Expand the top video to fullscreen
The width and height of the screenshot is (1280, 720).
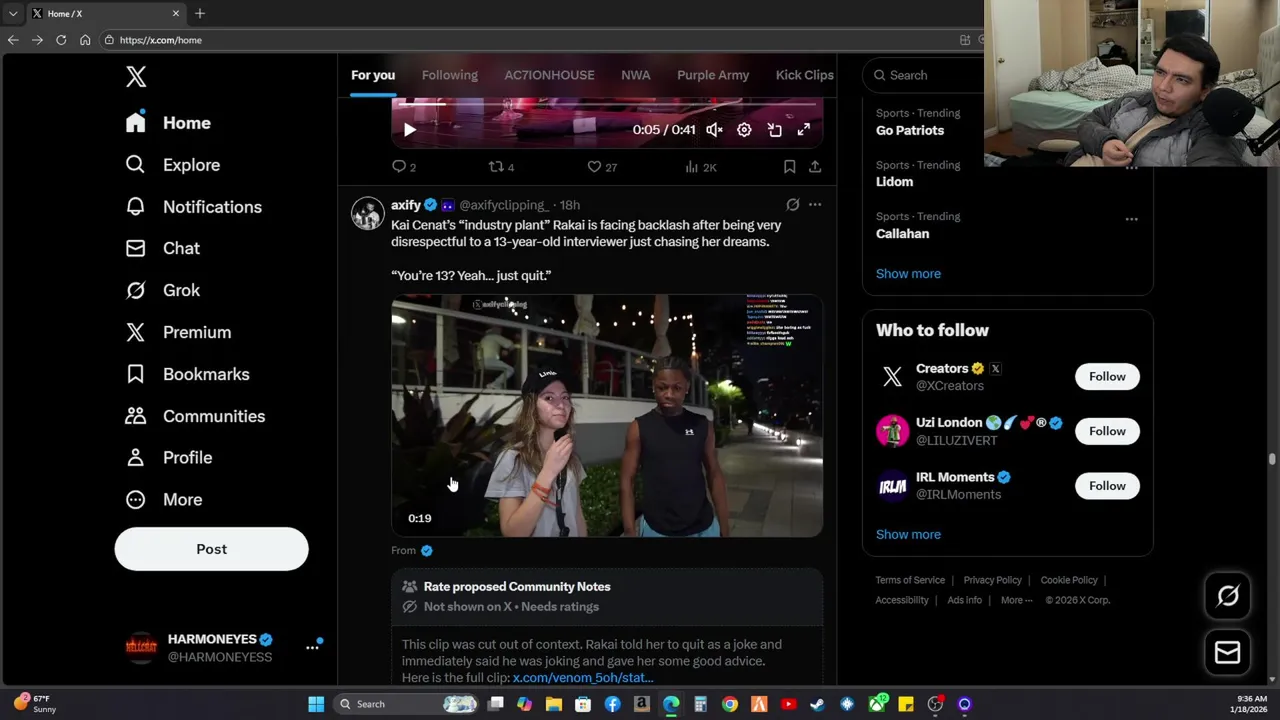click(803, 130)
